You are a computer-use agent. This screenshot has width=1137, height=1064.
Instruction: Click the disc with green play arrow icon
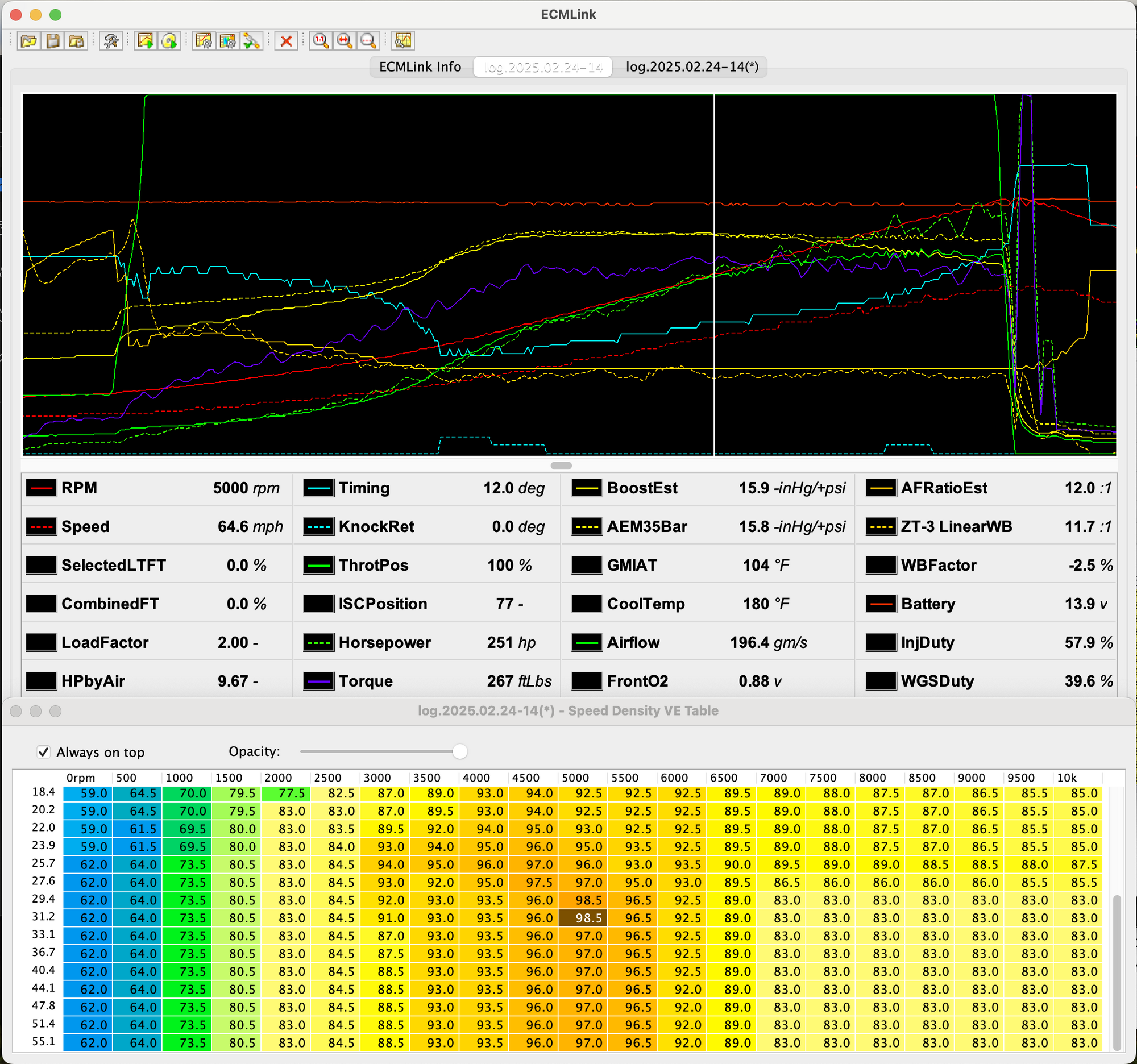click(x=169, y=40)
